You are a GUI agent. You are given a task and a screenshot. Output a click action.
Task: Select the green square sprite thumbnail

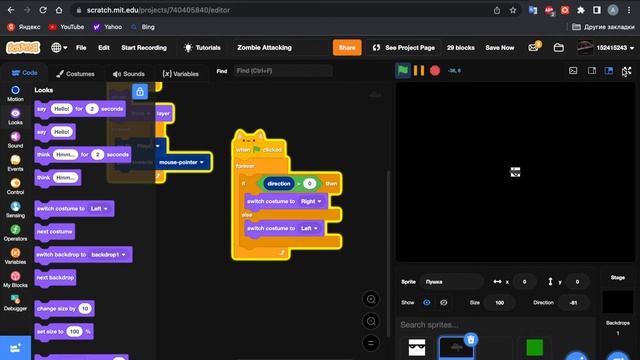click(534, 348)
